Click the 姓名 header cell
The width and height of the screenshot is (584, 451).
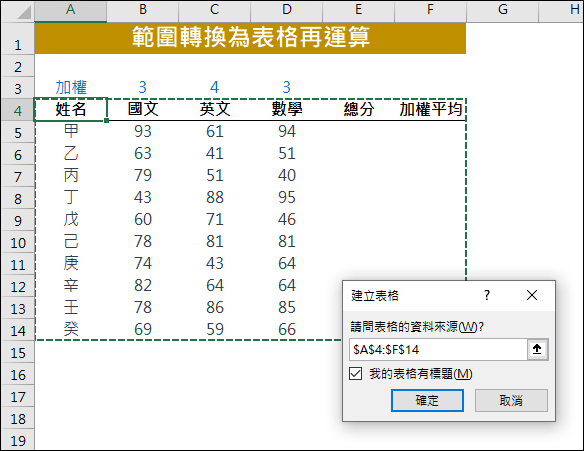[71, 109]
